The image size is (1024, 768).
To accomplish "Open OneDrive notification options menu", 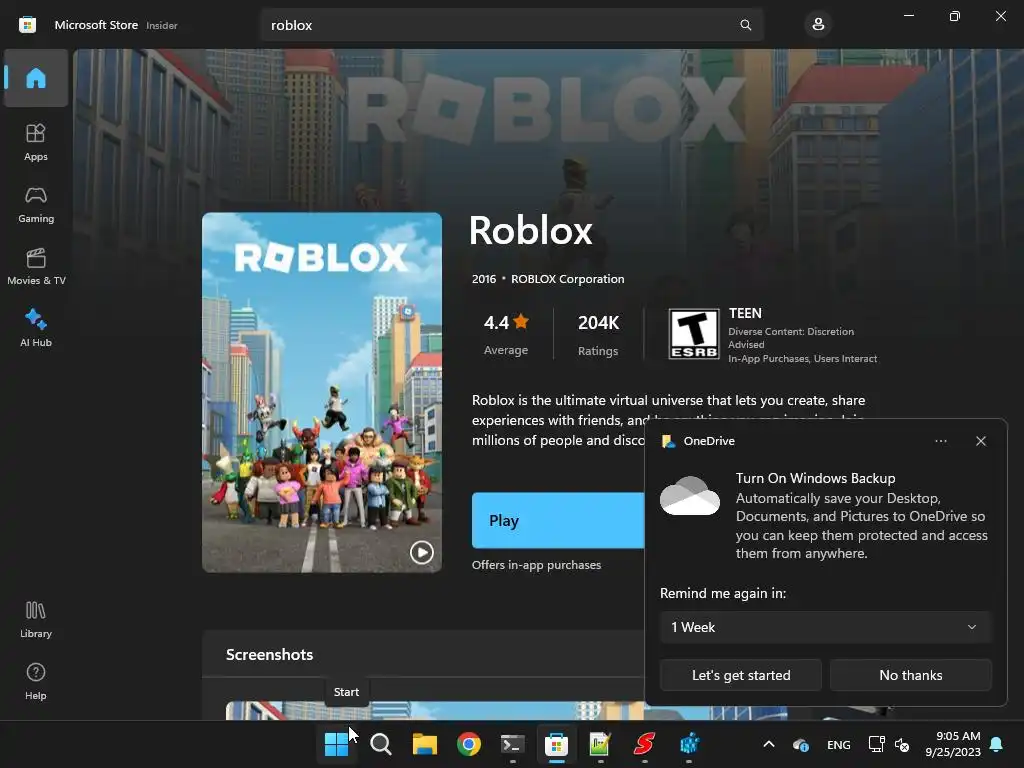I will click(x=940, y=441).
